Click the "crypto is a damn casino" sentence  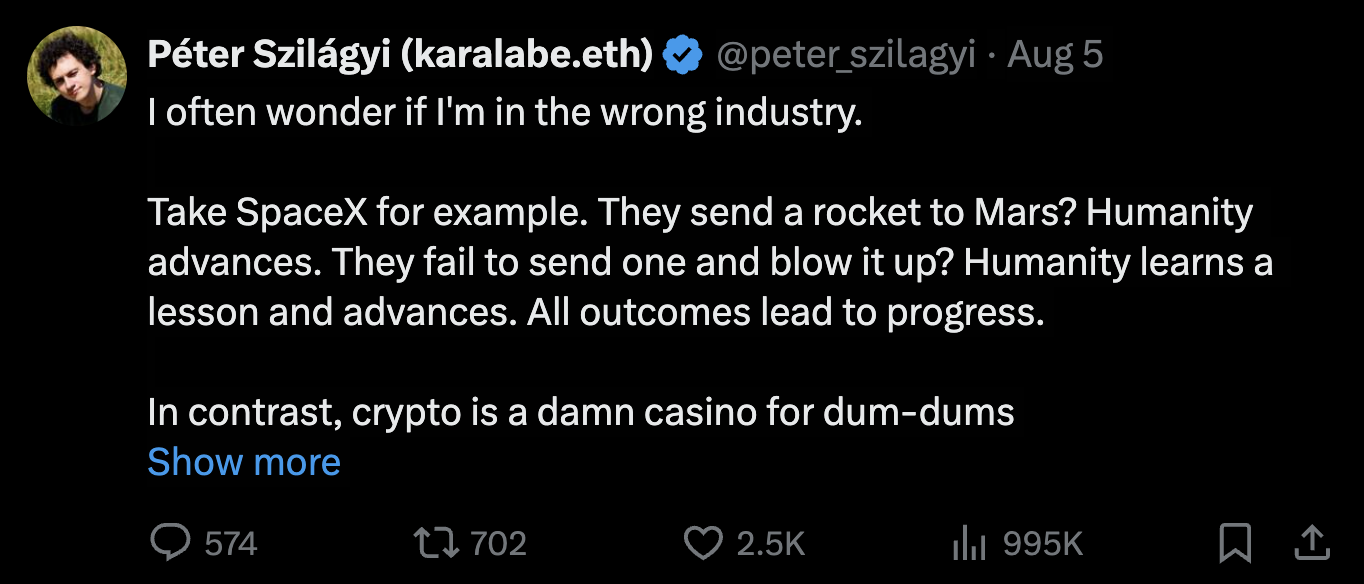point(580,412)
